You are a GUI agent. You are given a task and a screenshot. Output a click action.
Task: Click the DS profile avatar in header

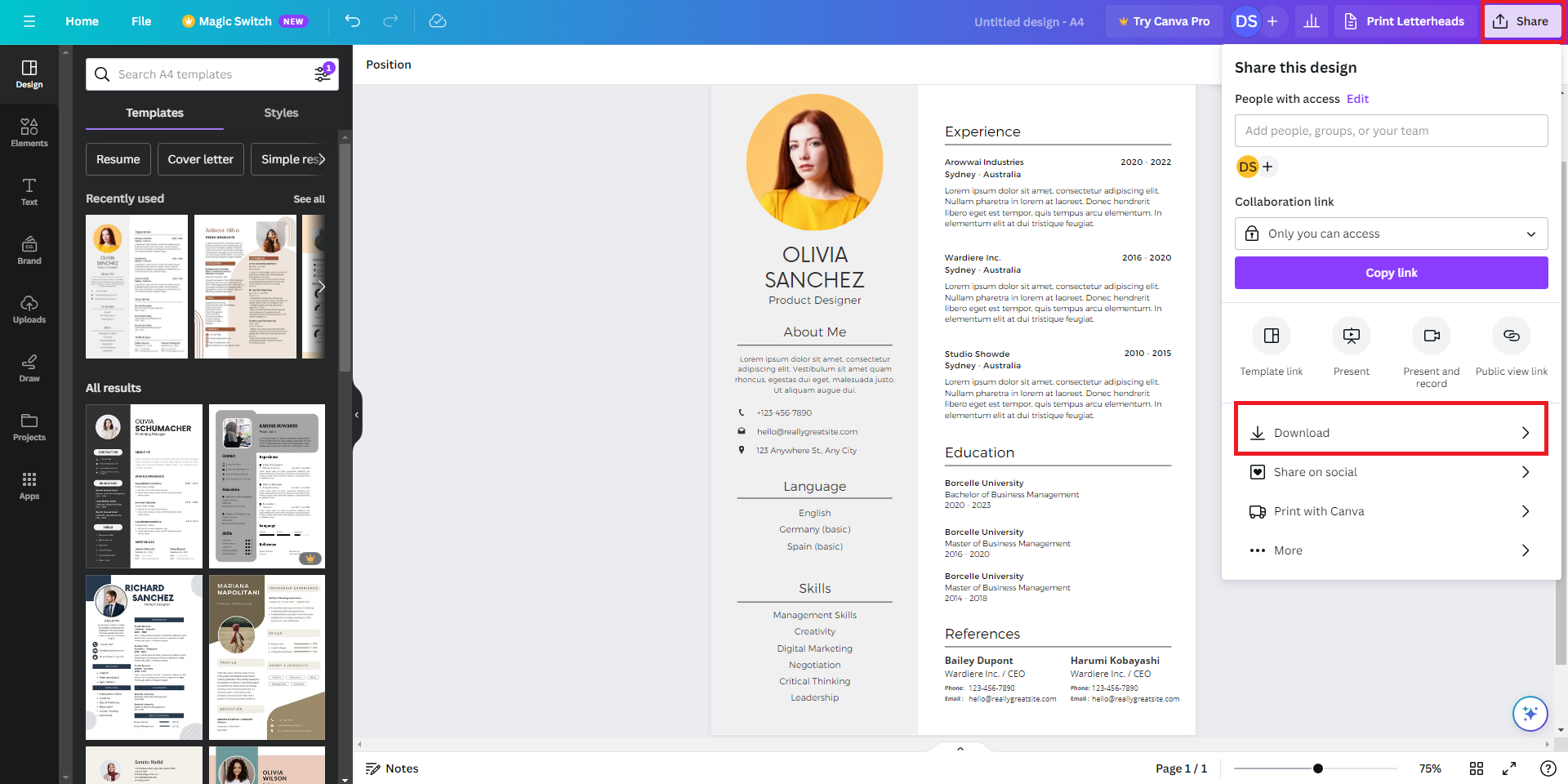coord(1246,21)
